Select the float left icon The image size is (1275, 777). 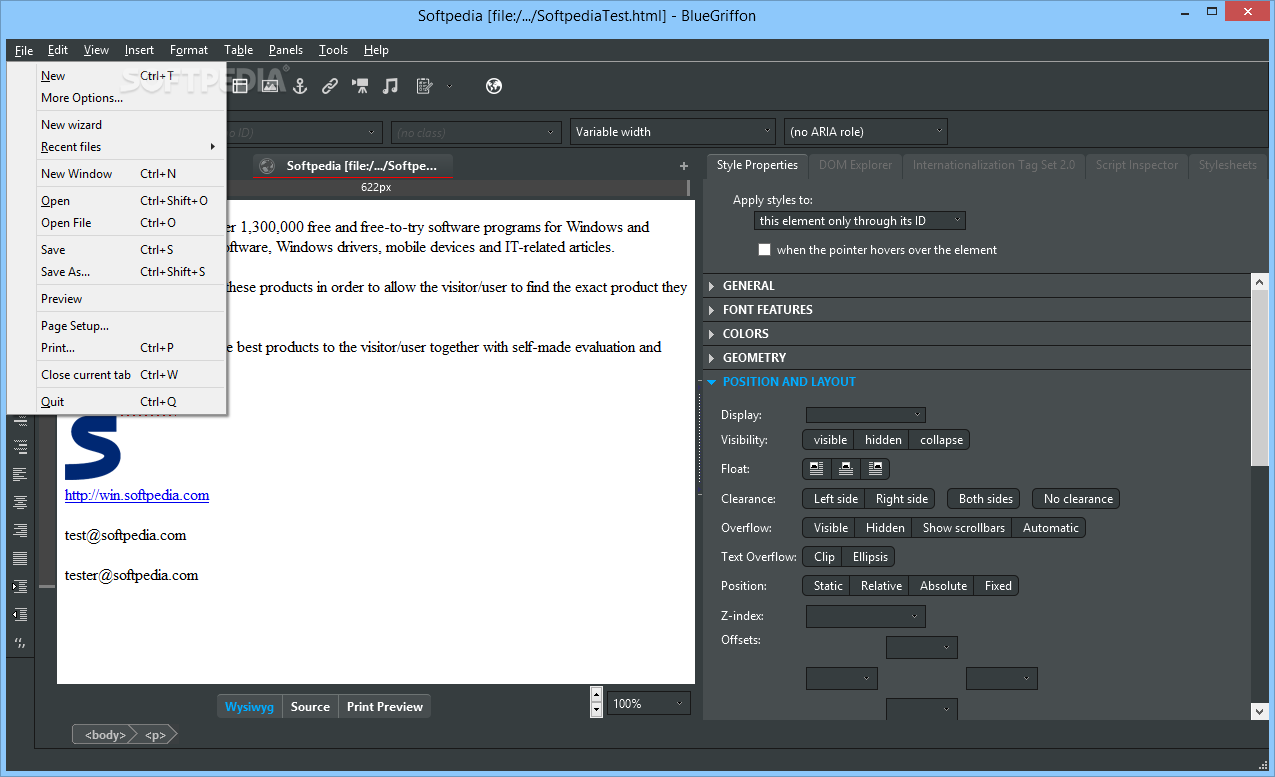click(x=817, y=468)
